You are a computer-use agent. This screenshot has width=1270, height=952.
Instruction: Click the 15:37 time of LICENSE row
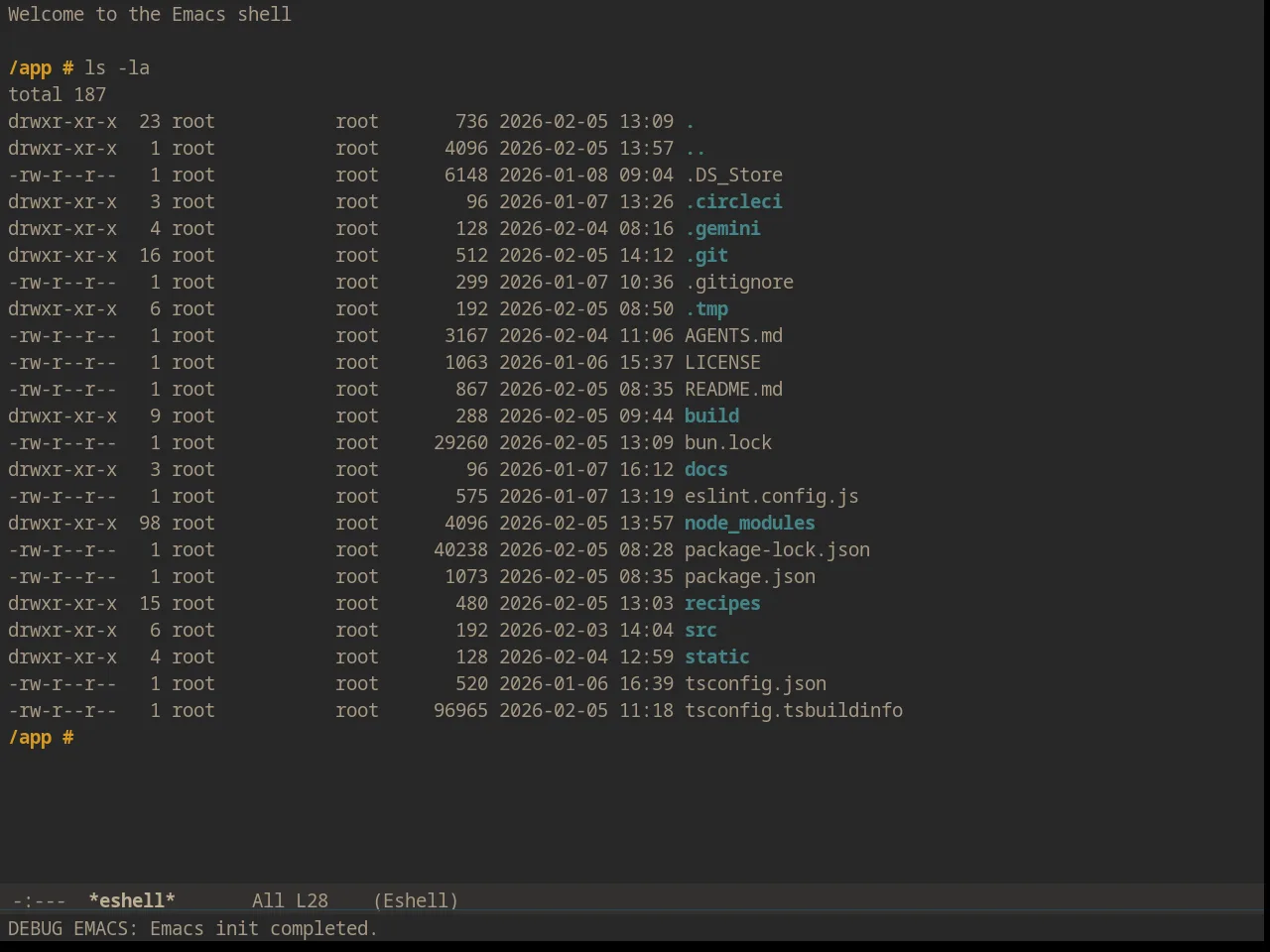646,362
